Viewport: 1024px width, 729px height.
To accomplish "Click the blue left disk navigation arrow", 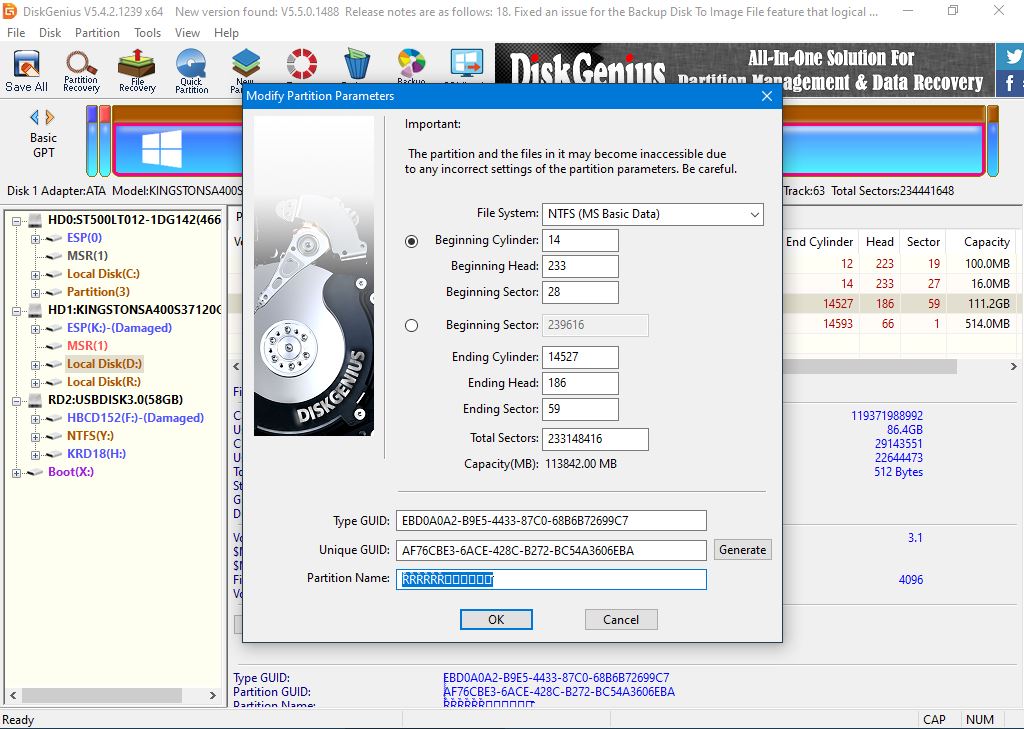I will click(x=35, y=117).
